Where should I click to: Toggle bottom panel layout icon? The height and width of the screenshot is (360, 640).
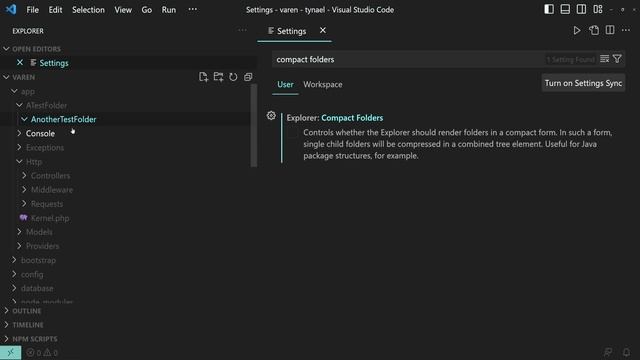[x=565, y=9]
